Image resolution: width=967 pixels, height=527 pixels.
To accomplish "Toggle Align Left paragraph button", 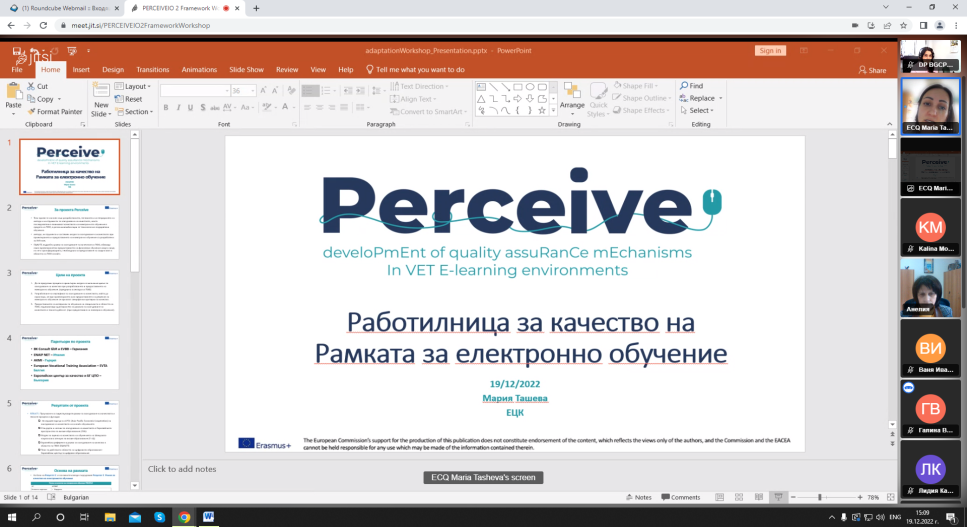I will click(x=307, y=107).
